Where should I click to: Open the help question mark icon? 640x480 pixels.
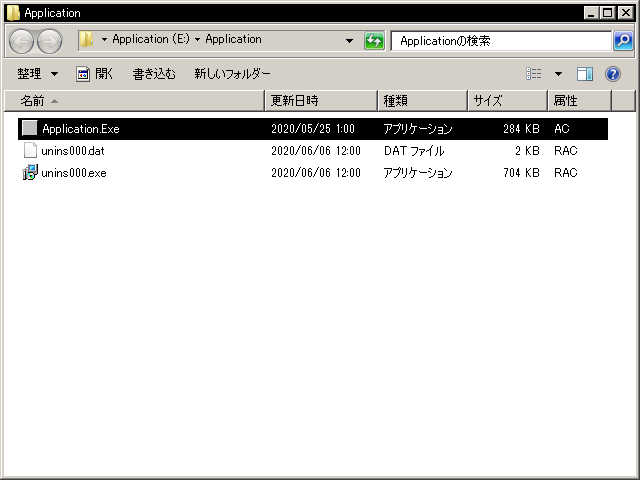[613, 74]
